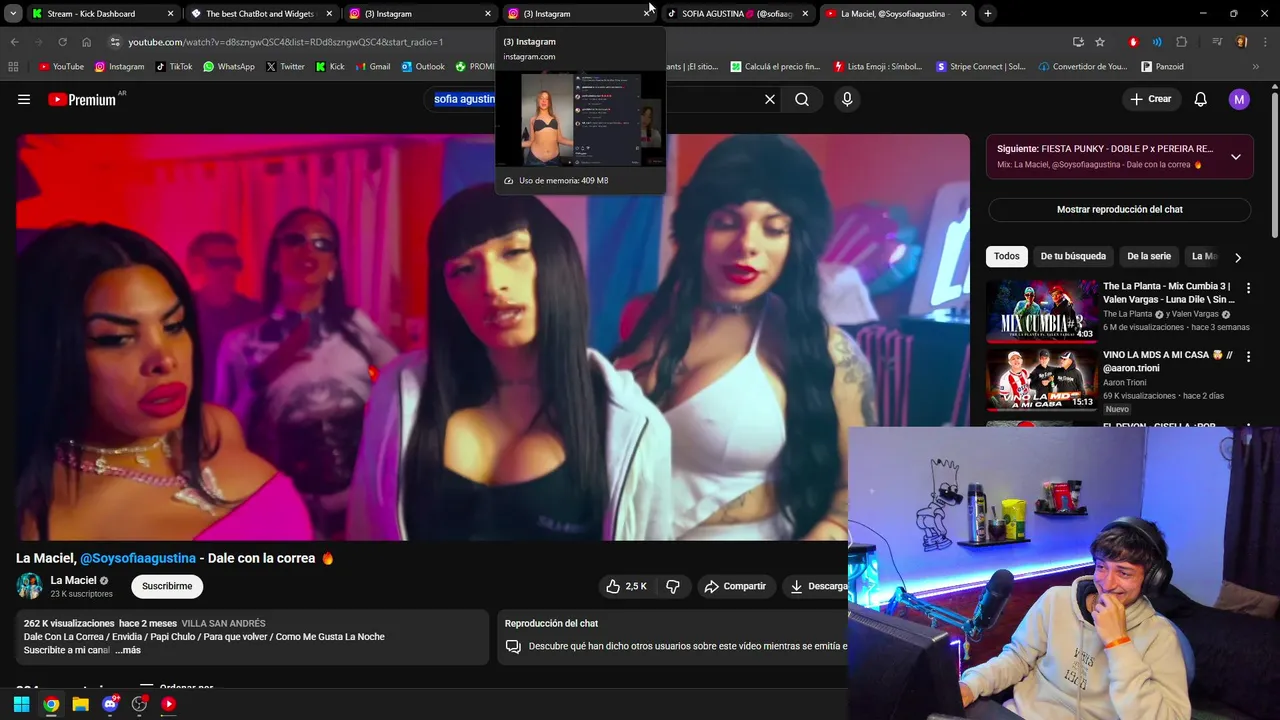Start voice search with the microphone icon
Viewport: 1280px width, 720px height.
click(847, 99)
